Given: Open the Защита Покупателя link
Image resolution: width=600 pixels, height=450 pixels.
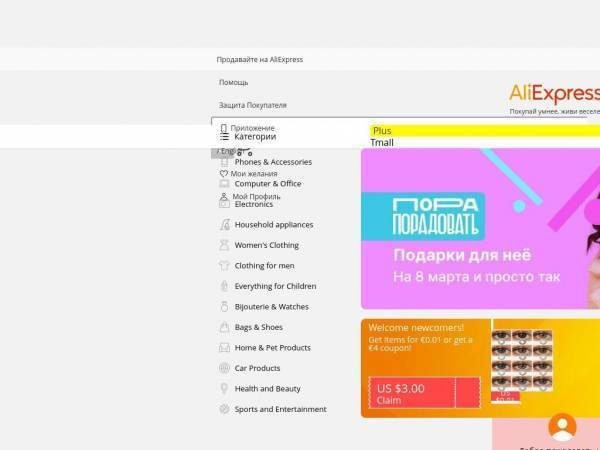Looking at the screenshot, I should (x=253, y=105).
